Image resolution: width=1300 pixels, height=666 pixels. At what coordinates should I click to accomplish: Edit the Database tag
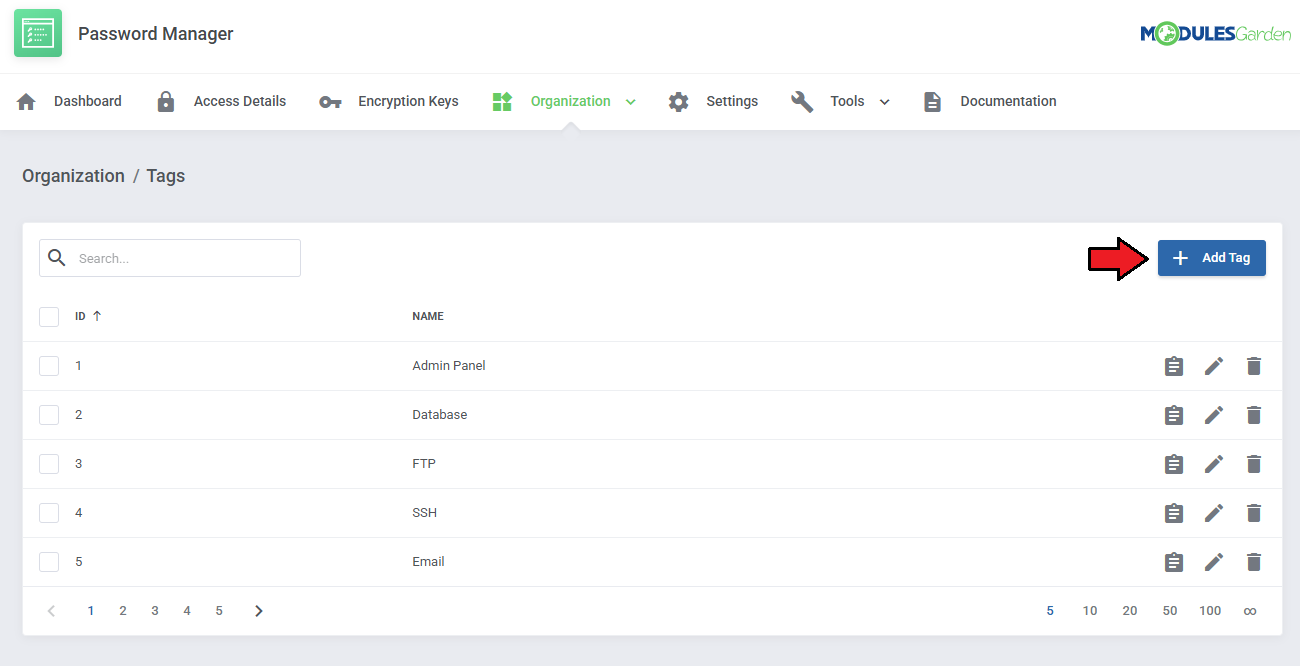point(1214,415)
